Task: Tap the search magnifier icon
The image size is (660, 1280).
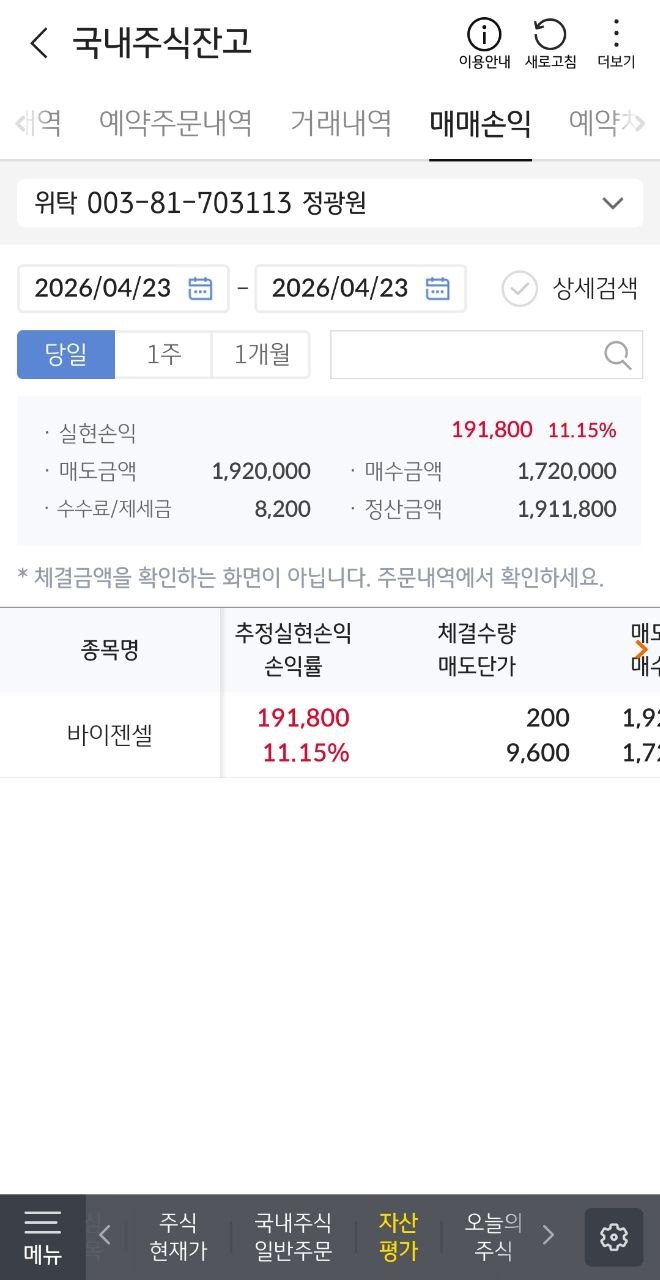Action: [618, 354]
